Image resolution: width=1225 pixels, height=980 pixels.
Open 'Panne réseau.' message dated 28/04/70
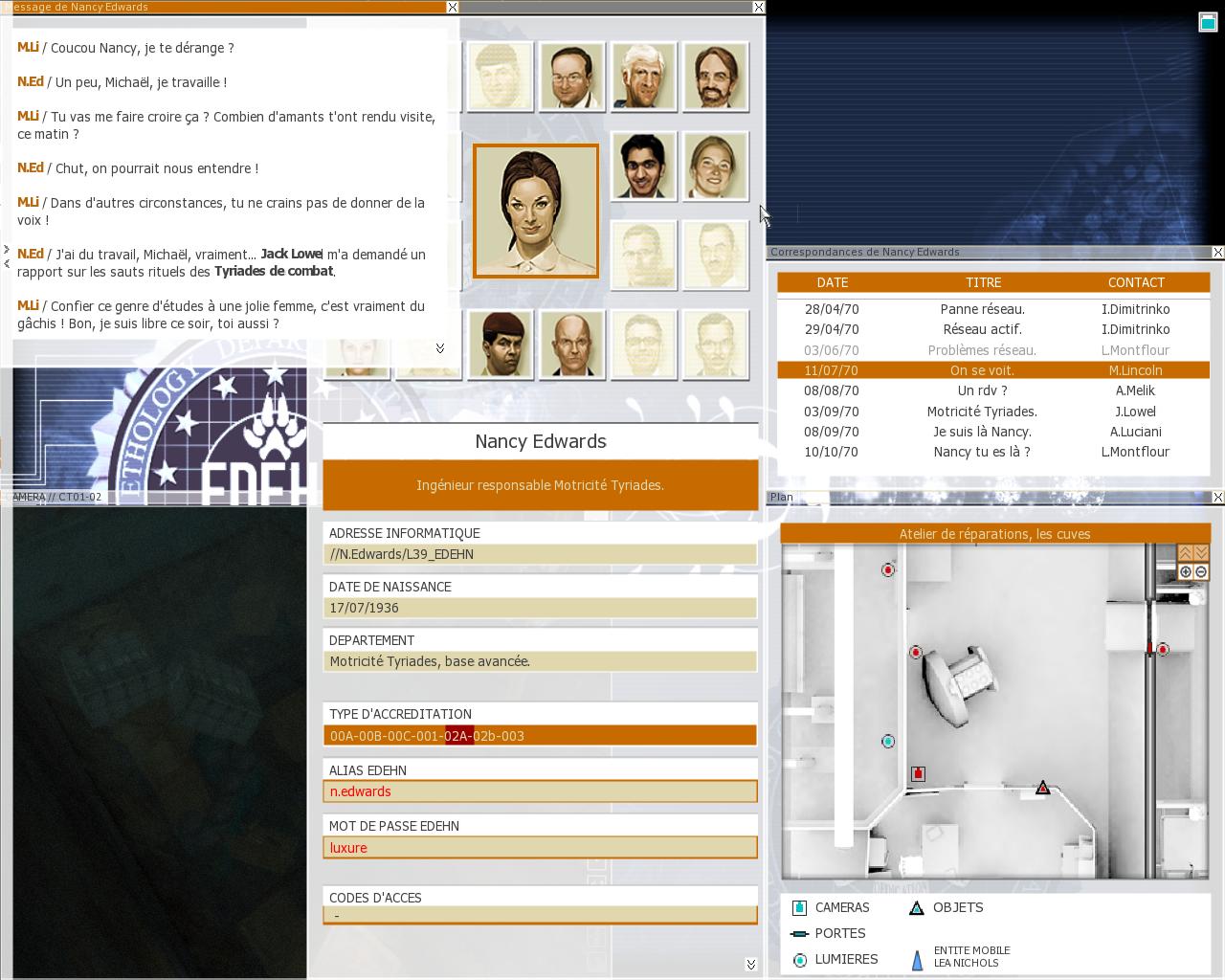(982, 309)
